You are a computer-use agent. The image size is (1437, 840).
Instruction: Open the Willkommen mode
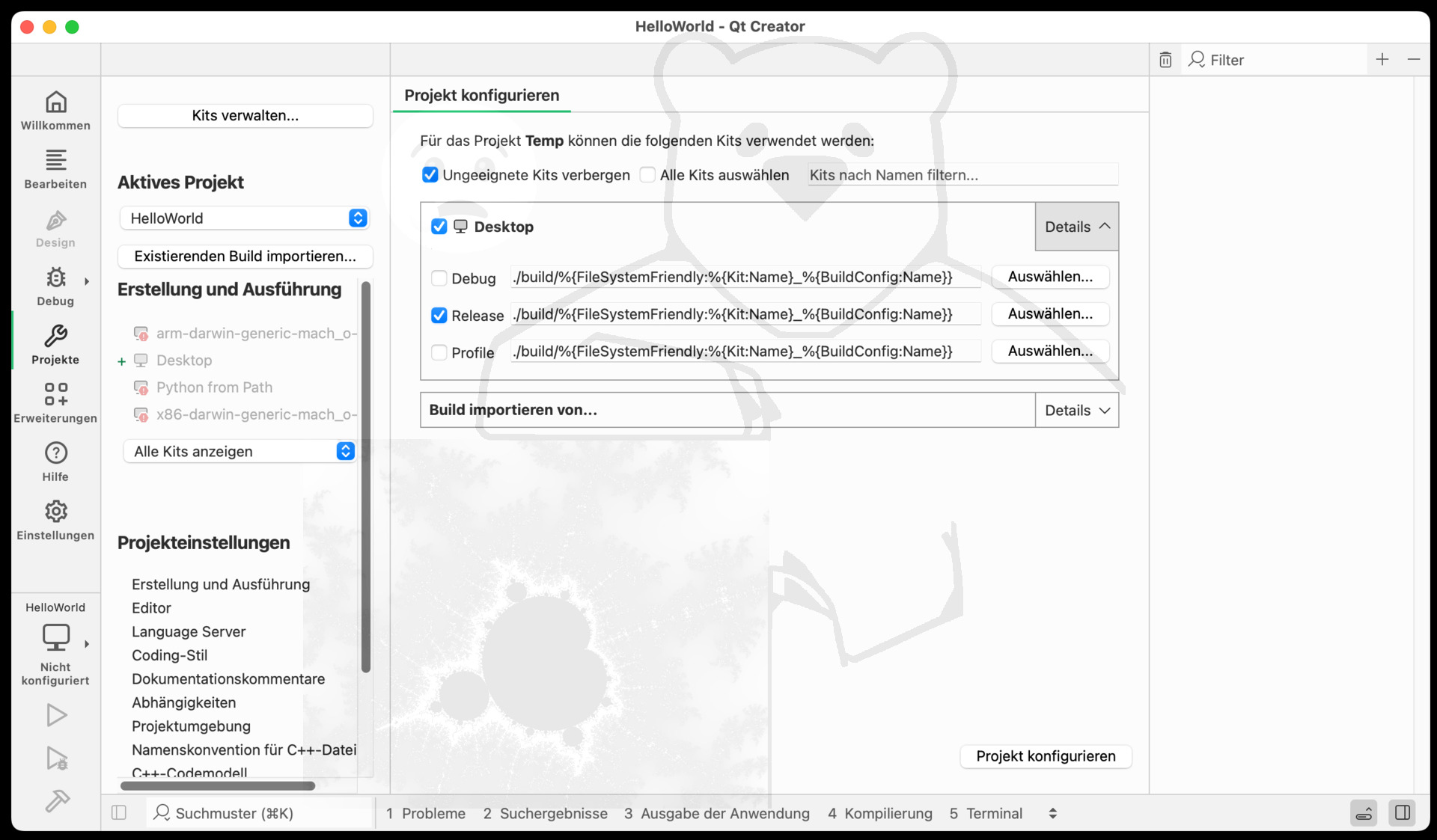coord(55,111)
